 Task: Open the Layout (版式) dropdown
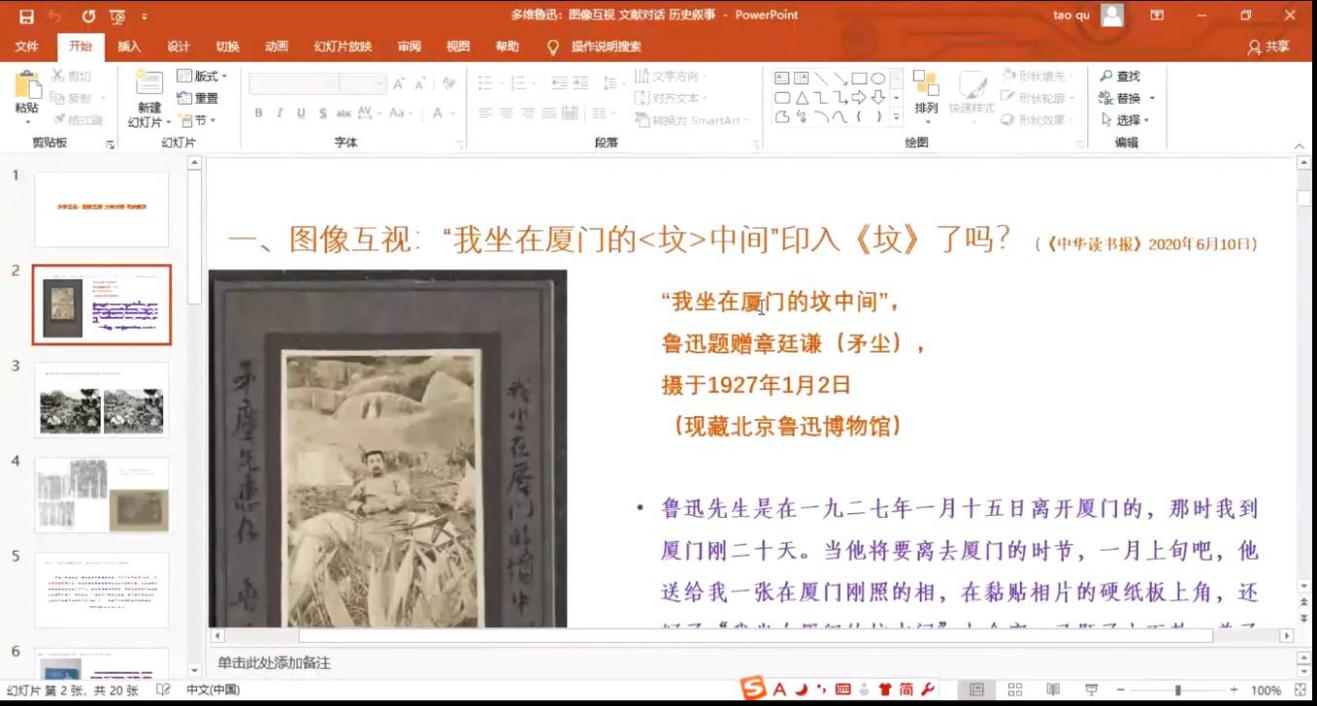pos(203,76)
